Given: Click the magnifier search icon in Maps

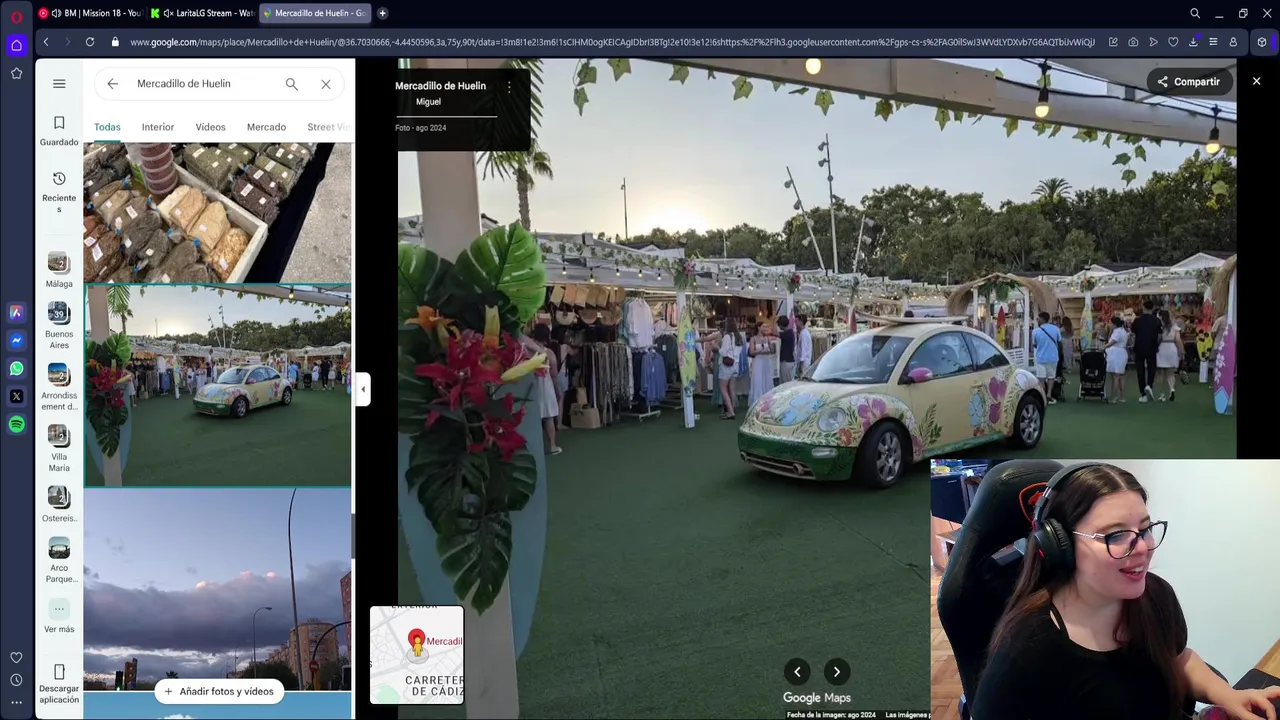Looking at the screenshot, I should (291, 84).
